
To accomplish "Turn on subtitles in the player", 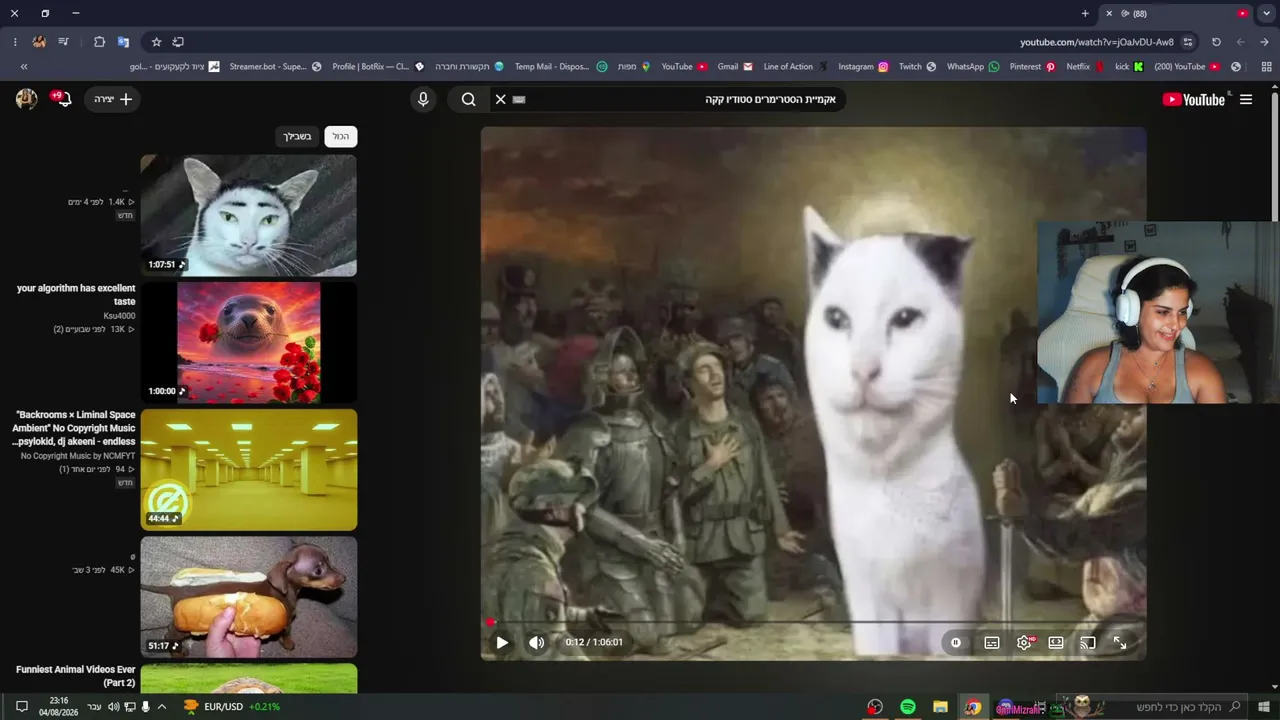I will 992,643.
